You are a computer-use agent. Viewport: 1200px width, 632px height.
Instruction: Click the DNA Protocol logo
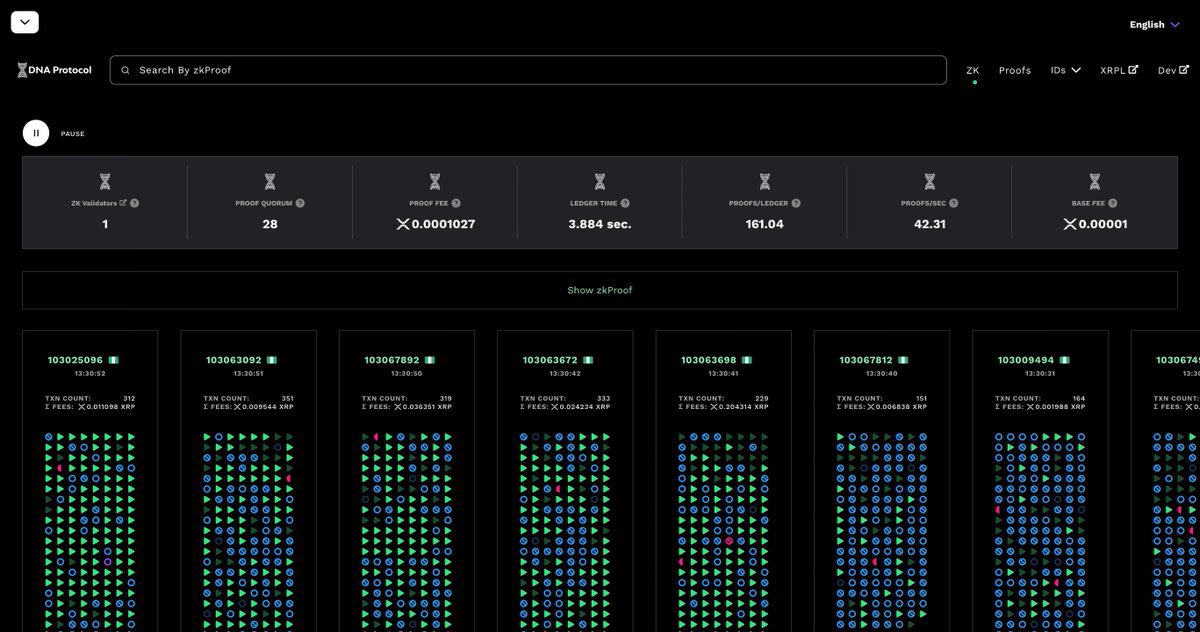click(54, 69)
